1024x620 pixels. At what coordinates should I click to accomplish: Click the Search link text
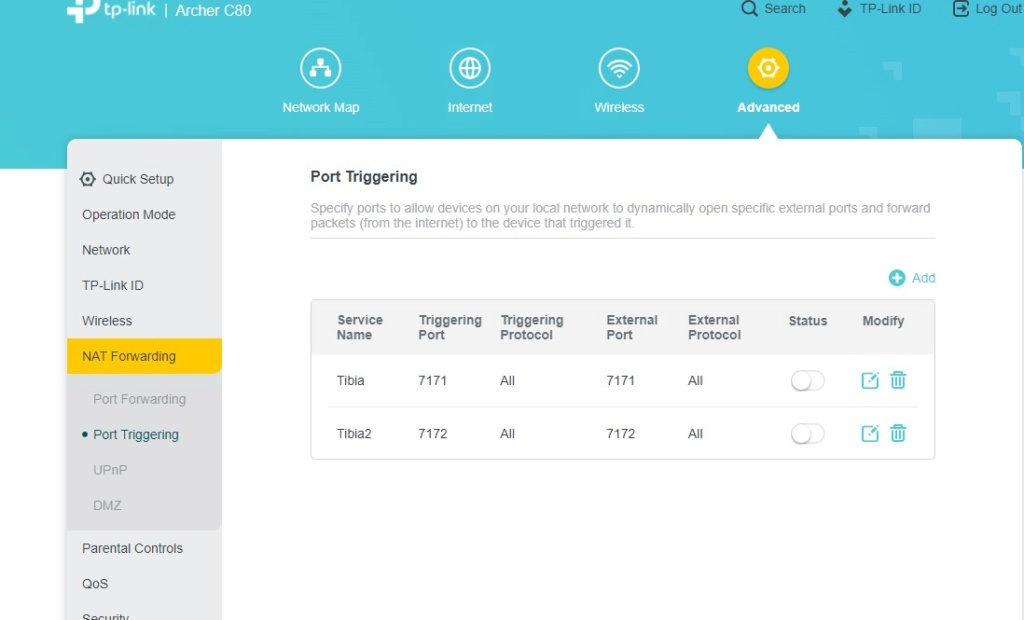point(785,8)
